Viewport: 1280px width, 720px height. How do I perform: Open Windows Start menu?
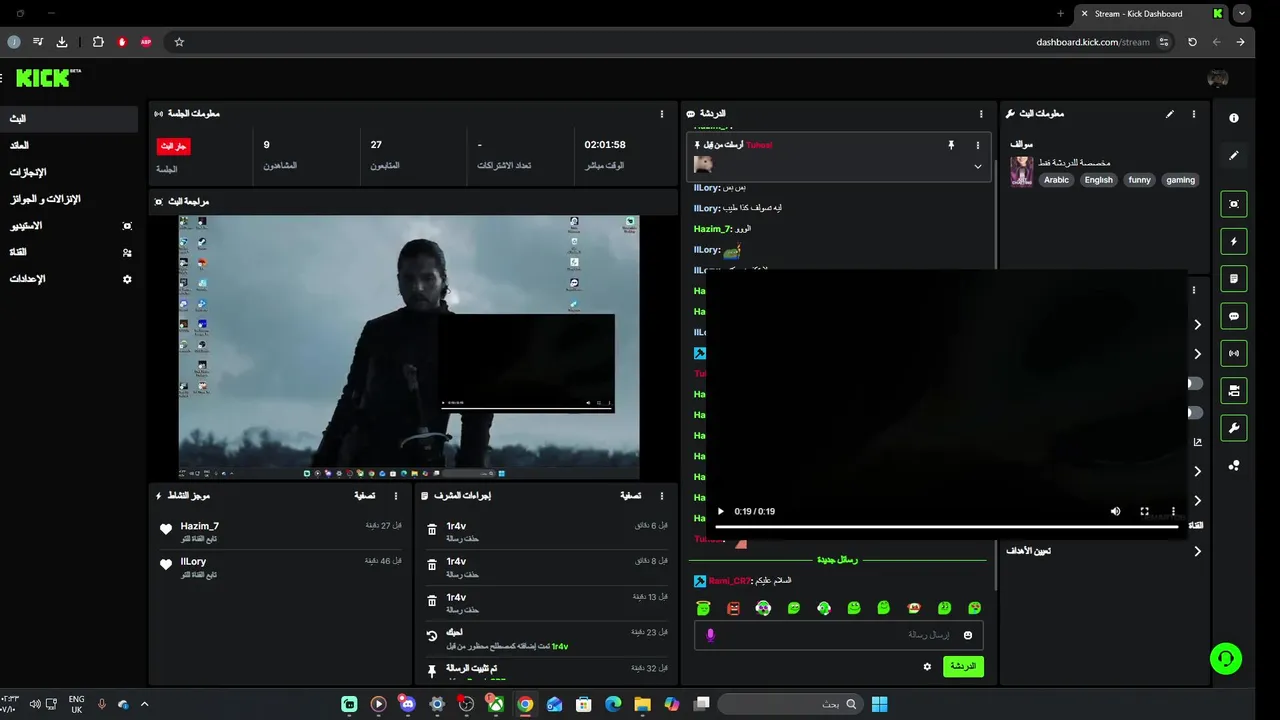tap(879, 704)
